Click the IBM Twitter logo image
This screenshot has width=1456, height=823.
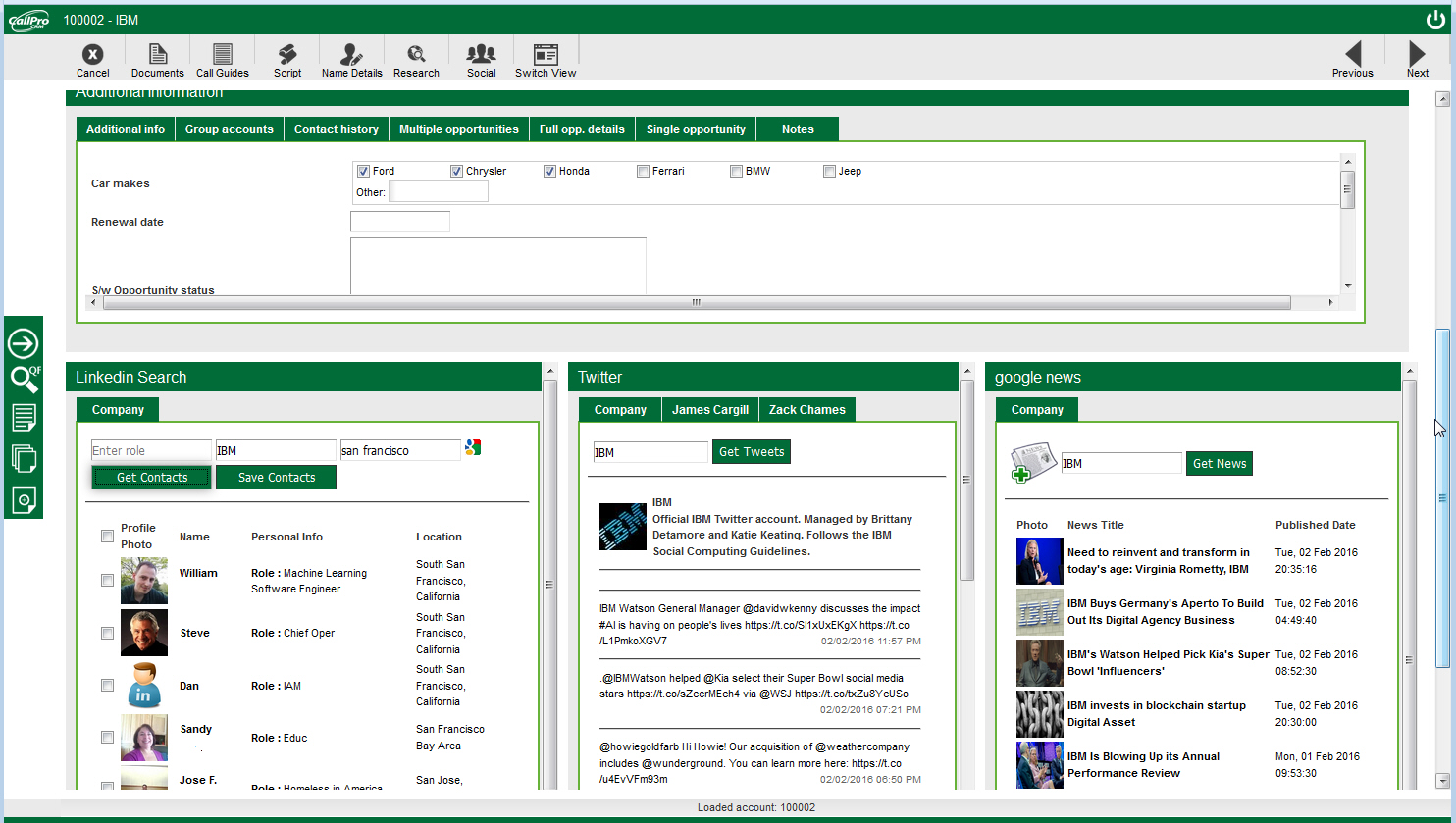point(623,527)
